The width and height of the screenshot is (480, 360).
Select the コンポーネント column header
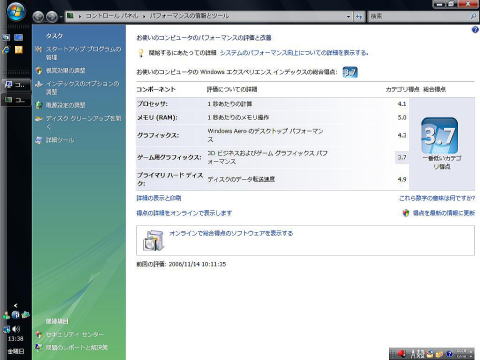(156, 89)
